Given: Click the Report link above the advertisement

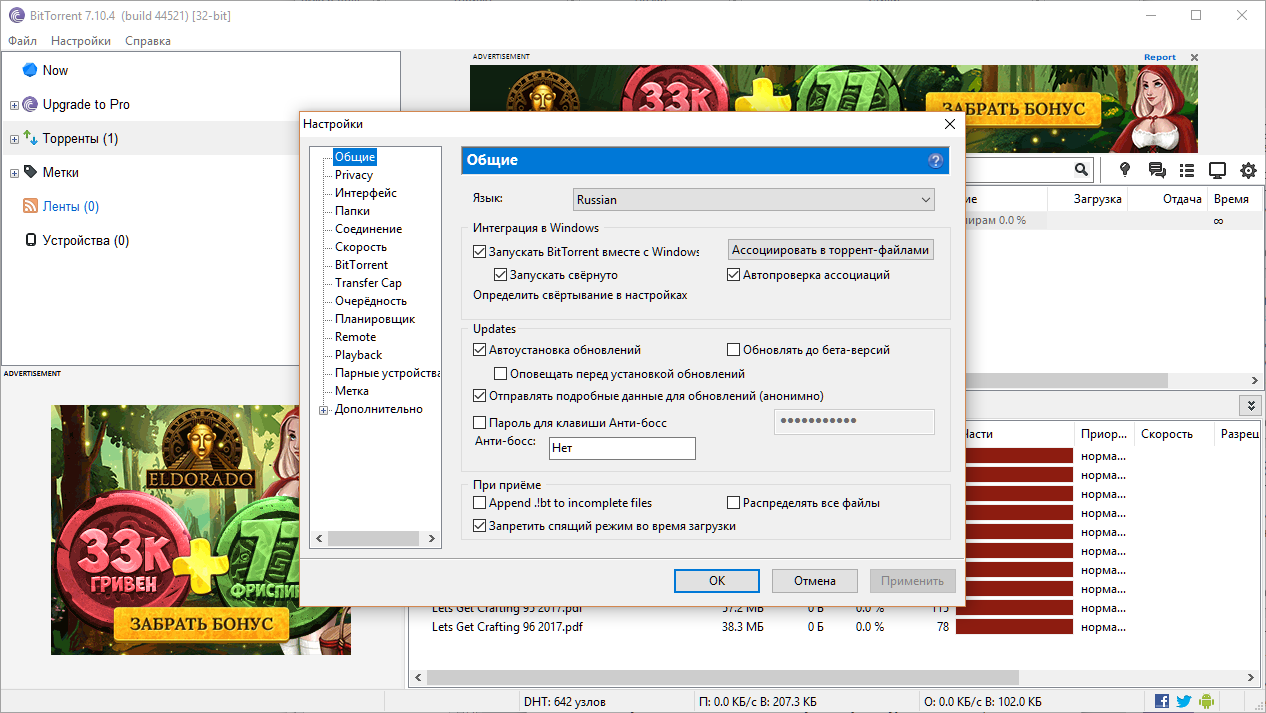Looking at the screenshot, I should (1160, 57).
